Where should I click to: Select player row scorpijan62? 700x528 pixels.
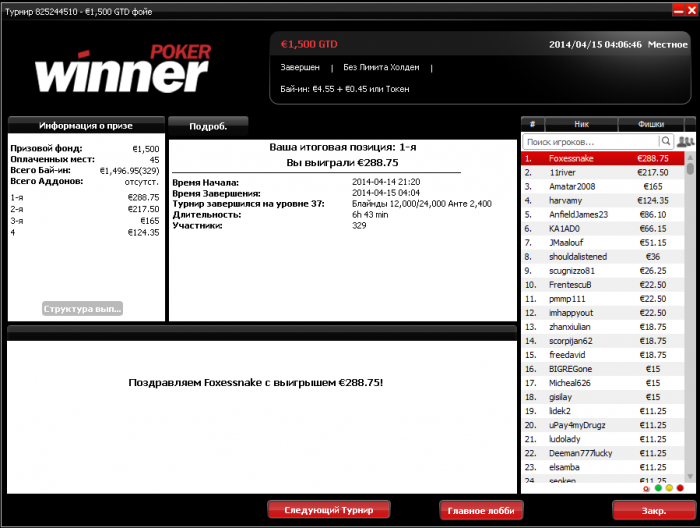[x=603, y=341]
